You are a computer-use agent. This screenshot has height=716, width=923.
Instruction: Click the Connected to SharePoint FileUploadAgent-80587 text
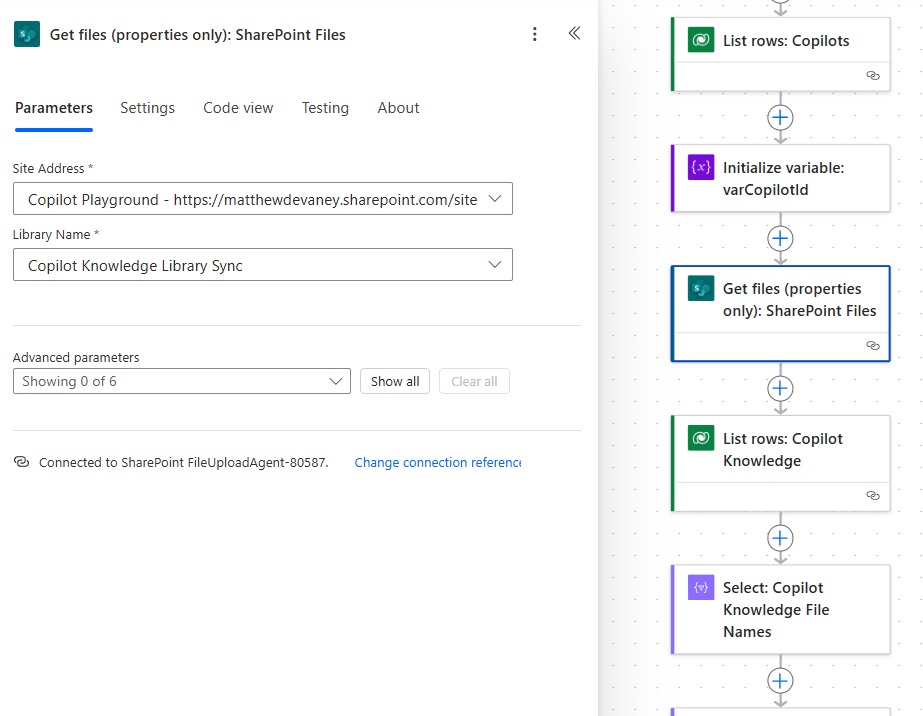(184, 463)
